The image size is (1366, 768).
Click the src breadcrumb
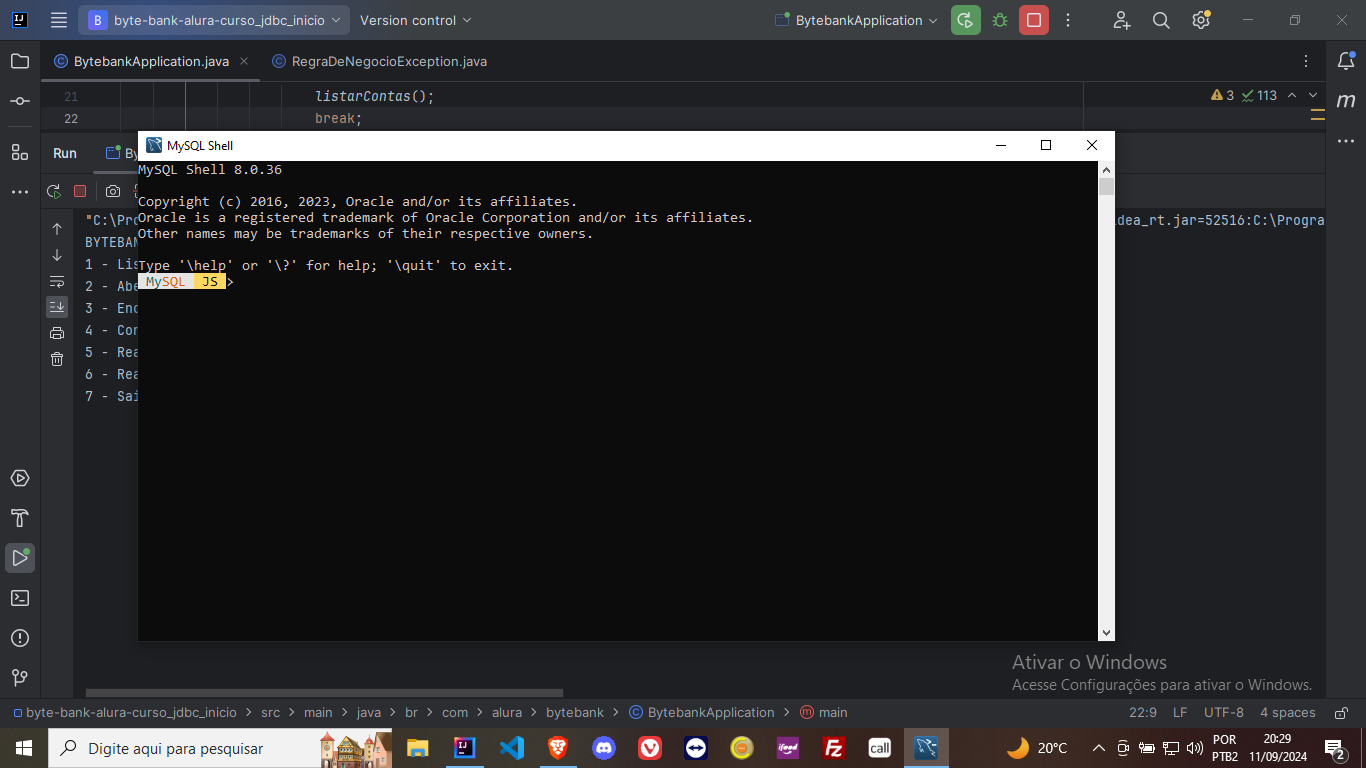point(271,713)
